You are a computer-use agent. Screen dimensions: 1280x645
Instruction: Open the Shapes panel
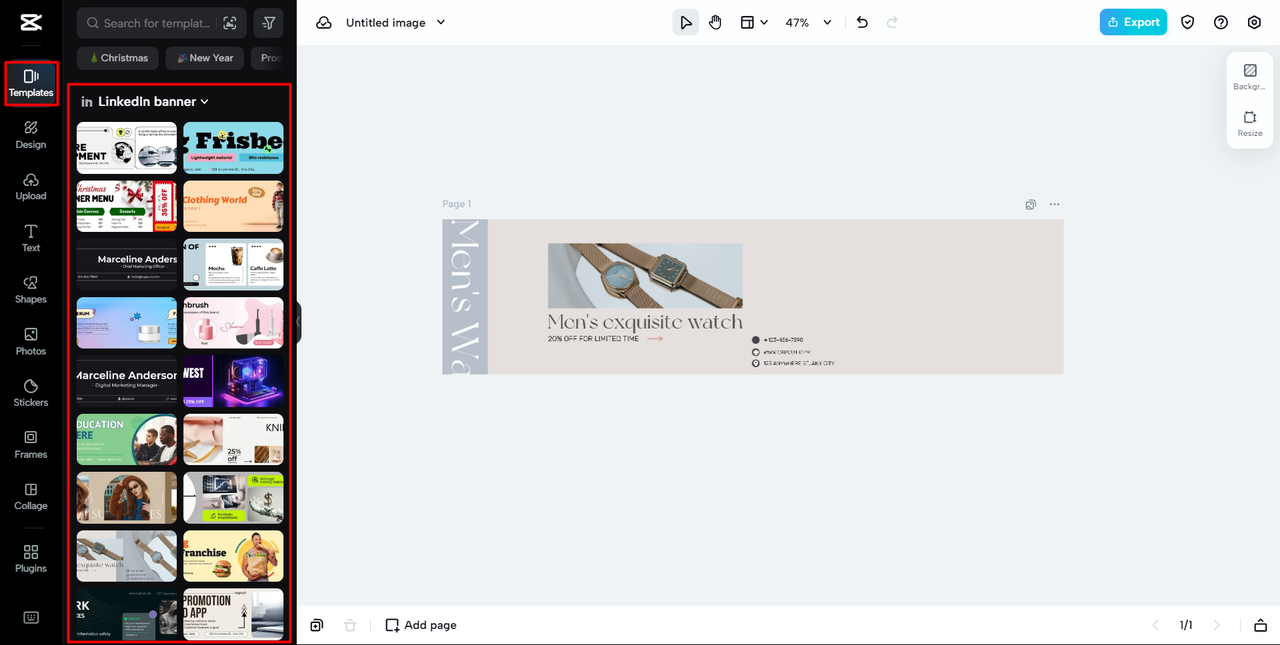(31, 290)
